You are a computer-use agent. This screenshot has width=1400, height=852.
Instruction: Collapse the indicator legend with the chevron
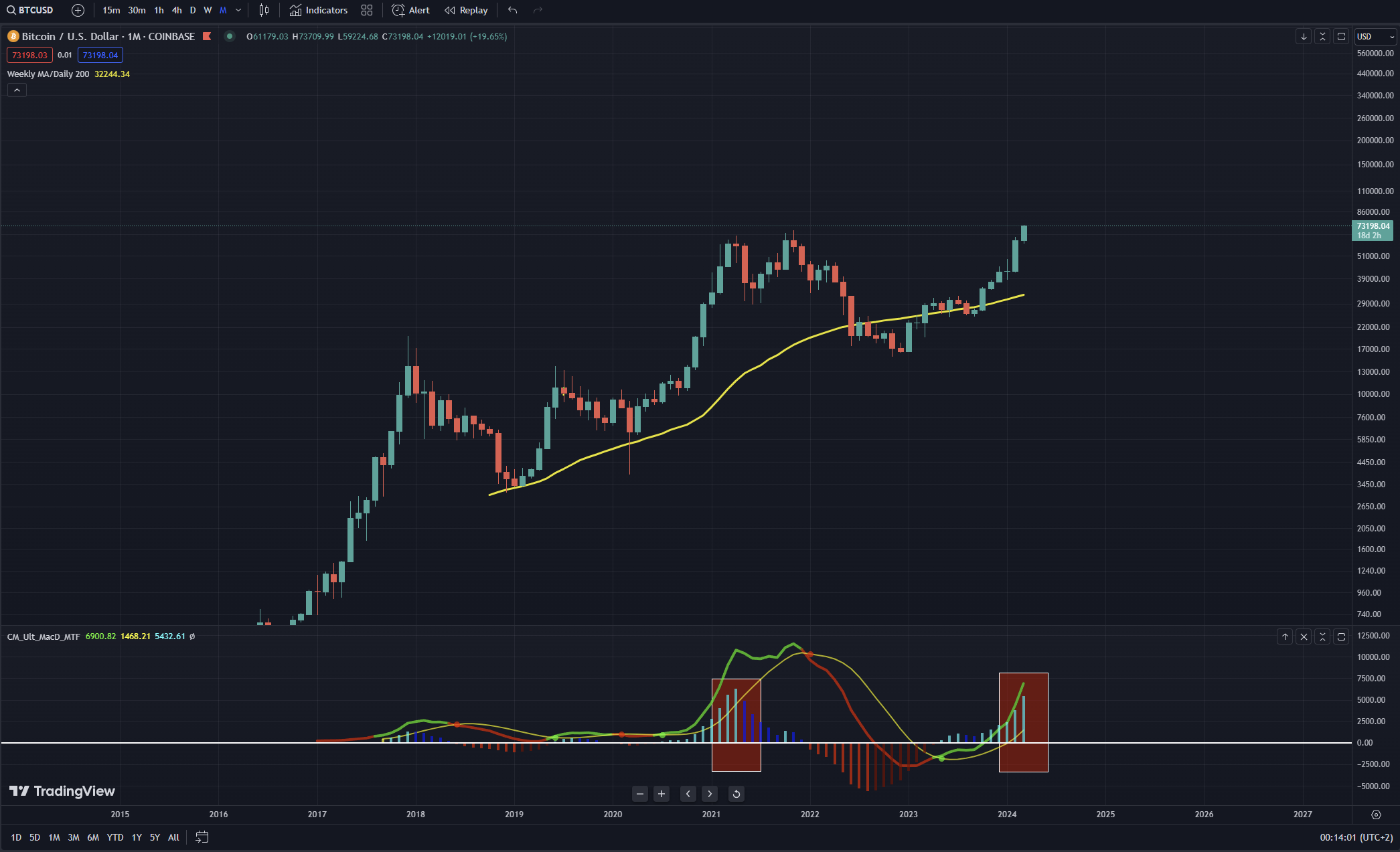[17, 90]
